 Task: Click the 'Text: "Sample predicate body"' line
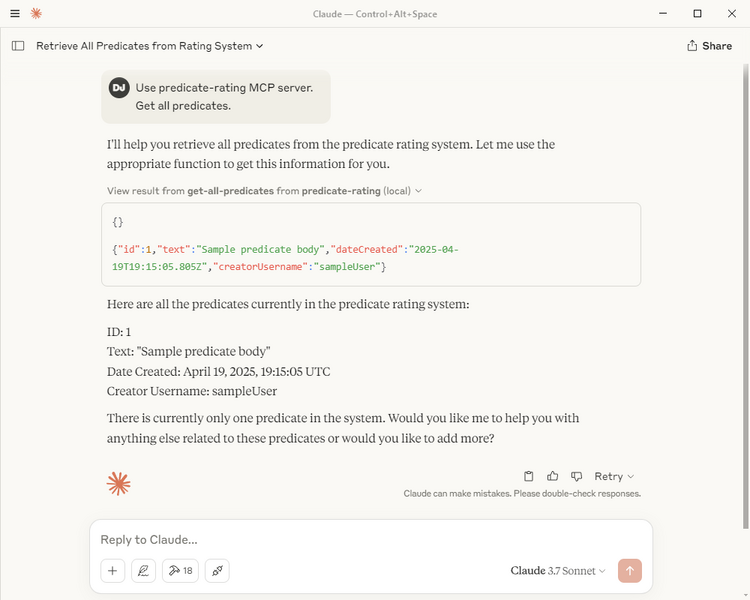(188, 352)
